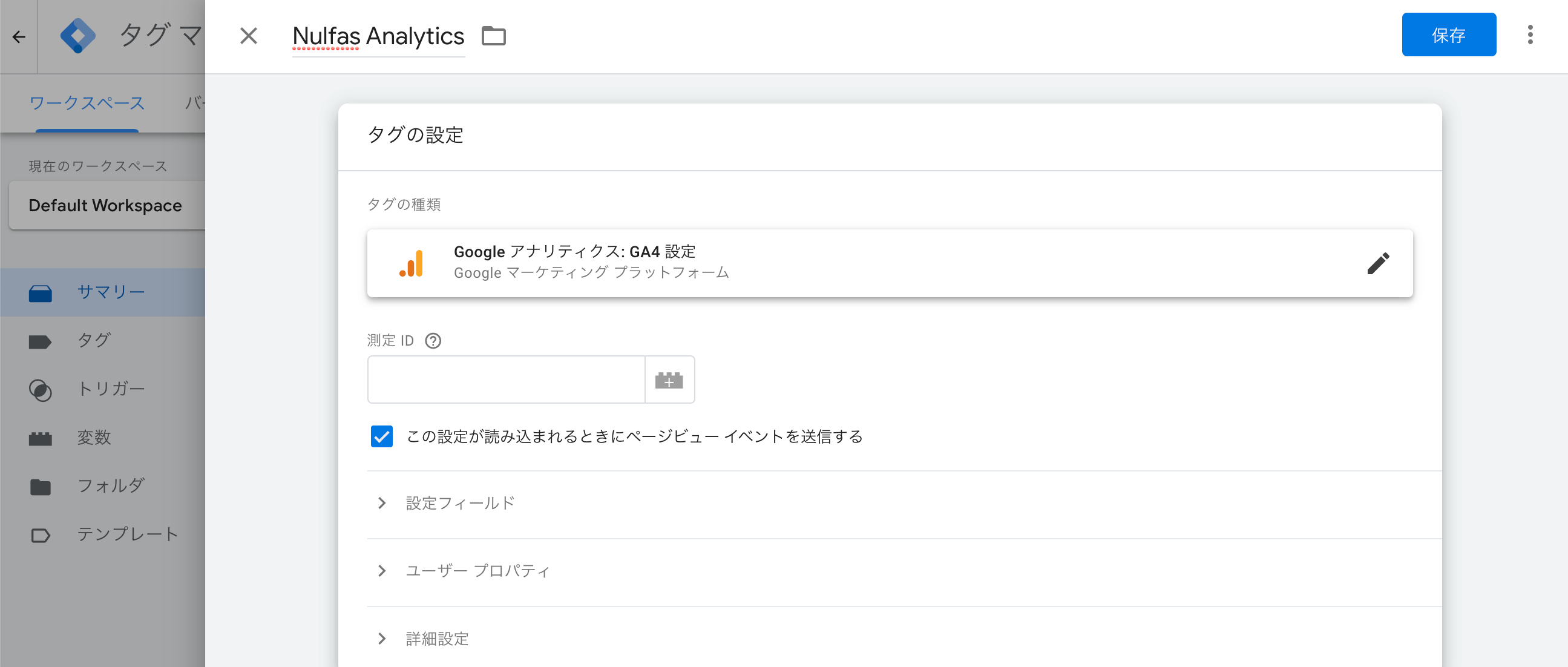Click the 測定 ID help question icon

pos(433,341)
